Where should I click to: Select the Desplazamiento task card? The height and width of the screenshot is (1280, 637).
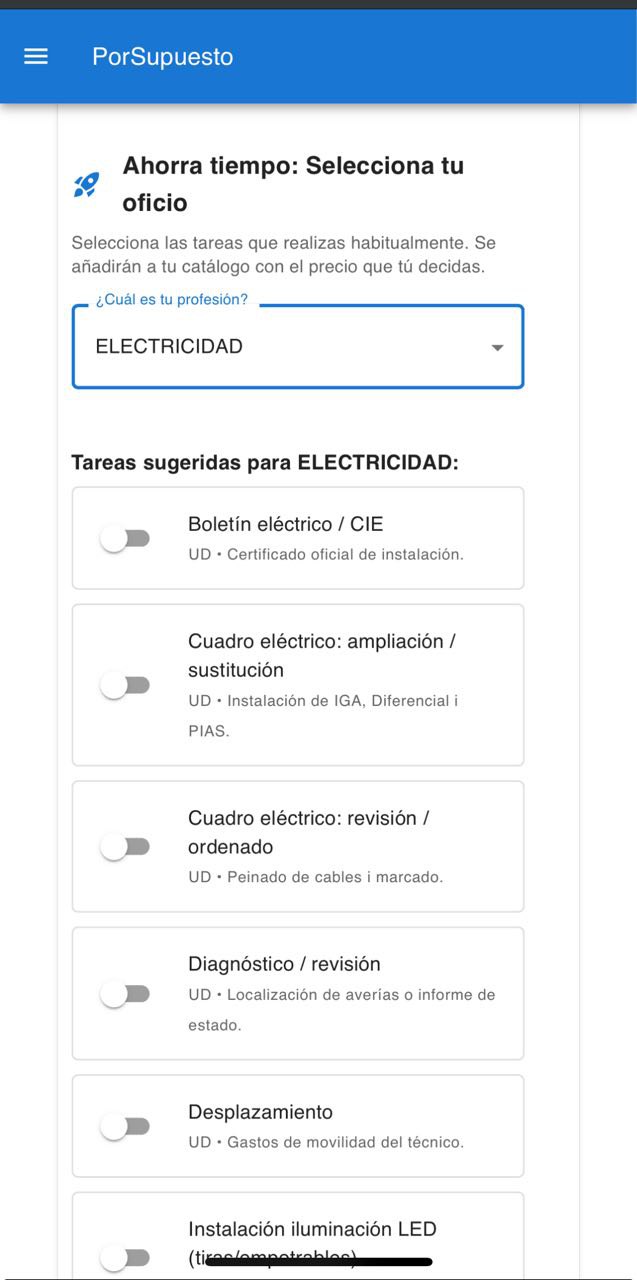click(x=297, y=1125)
